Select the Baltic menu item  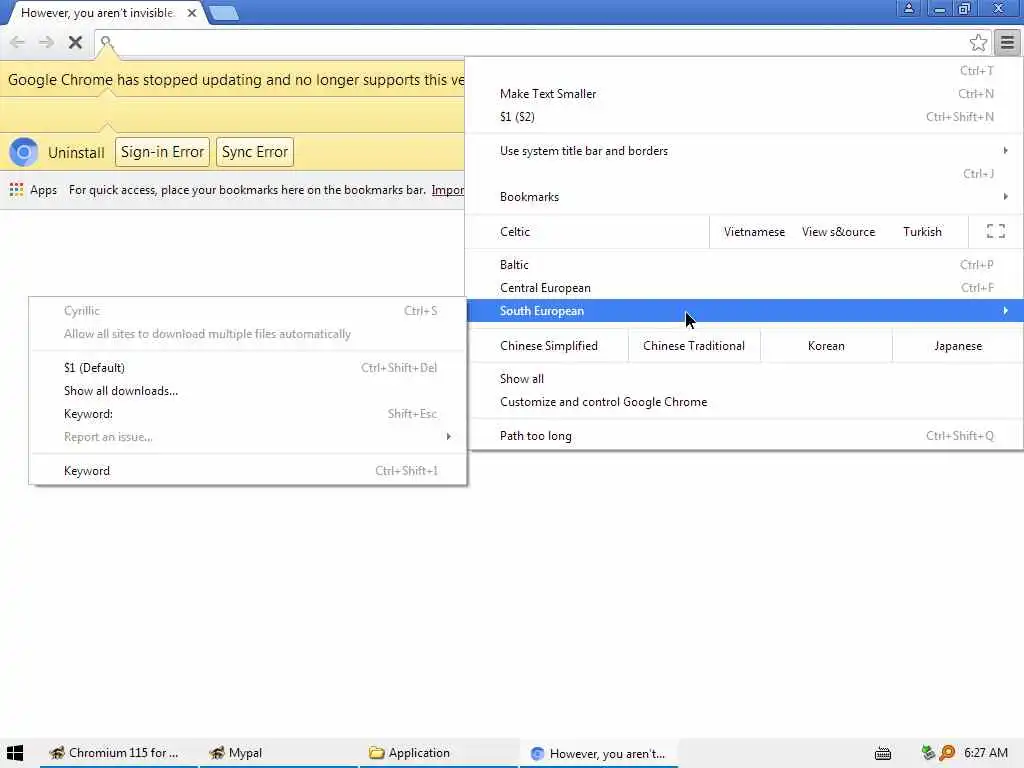coord(746,265)
